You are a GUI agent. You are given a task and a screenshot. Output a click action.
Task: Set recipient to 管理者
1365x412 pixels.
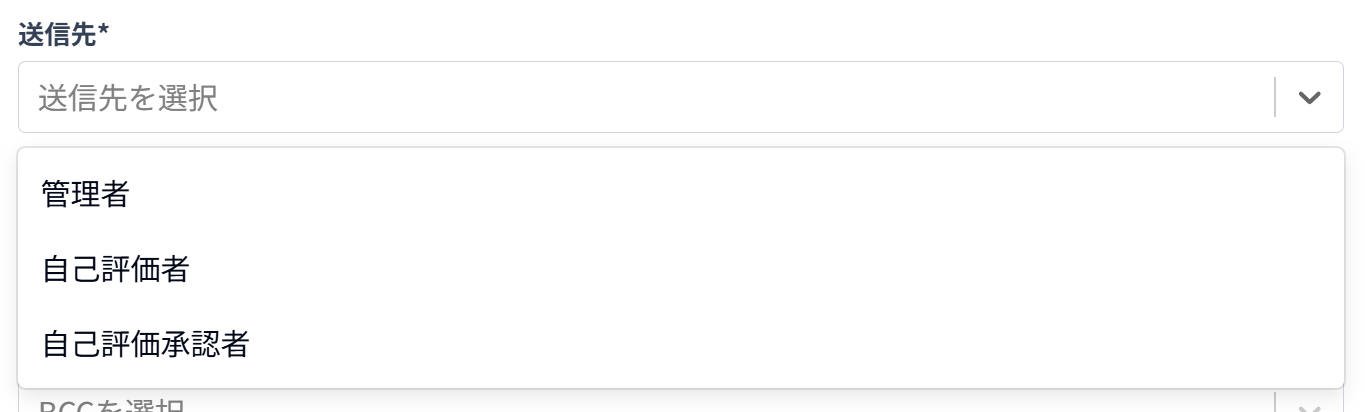click(x=86, y=194)
